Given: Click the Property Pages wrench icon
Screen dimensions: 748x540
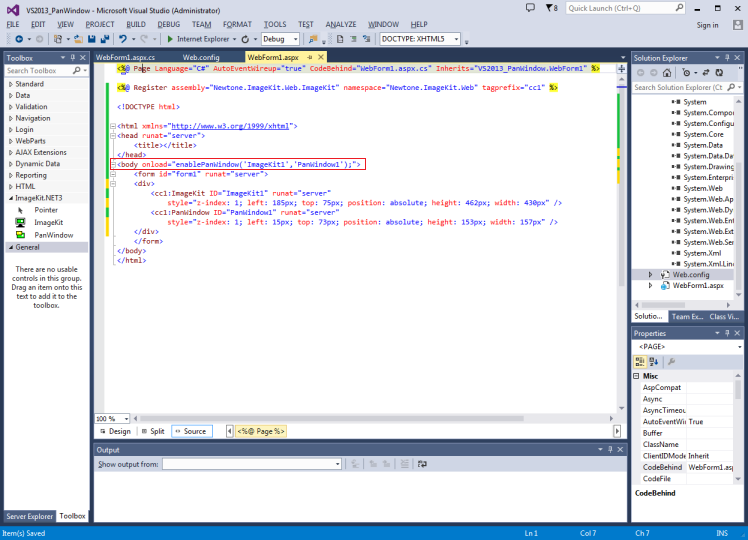Looking at the screenshot, I should (672, 361).
